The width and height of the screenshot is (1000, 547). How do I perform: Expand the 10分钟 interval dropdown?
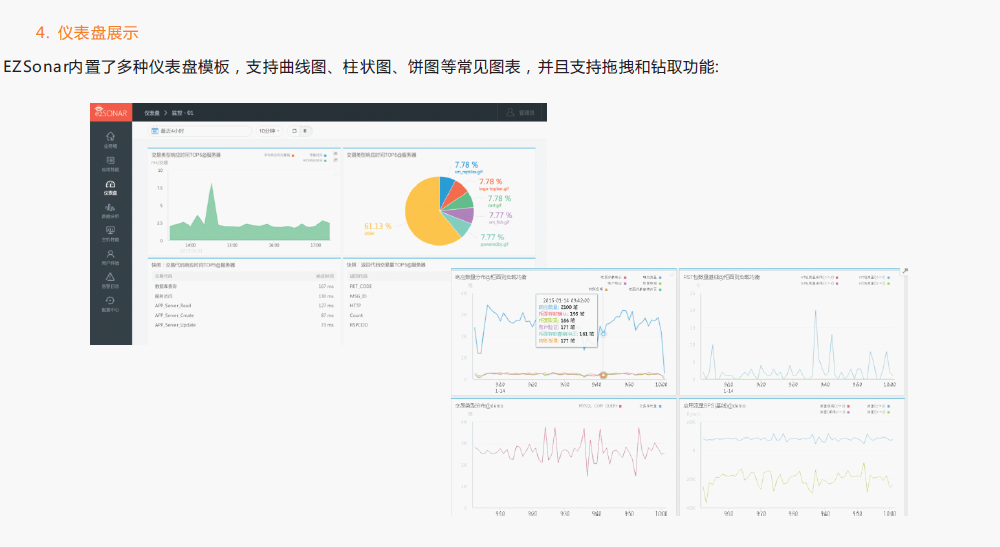(269, 130)
